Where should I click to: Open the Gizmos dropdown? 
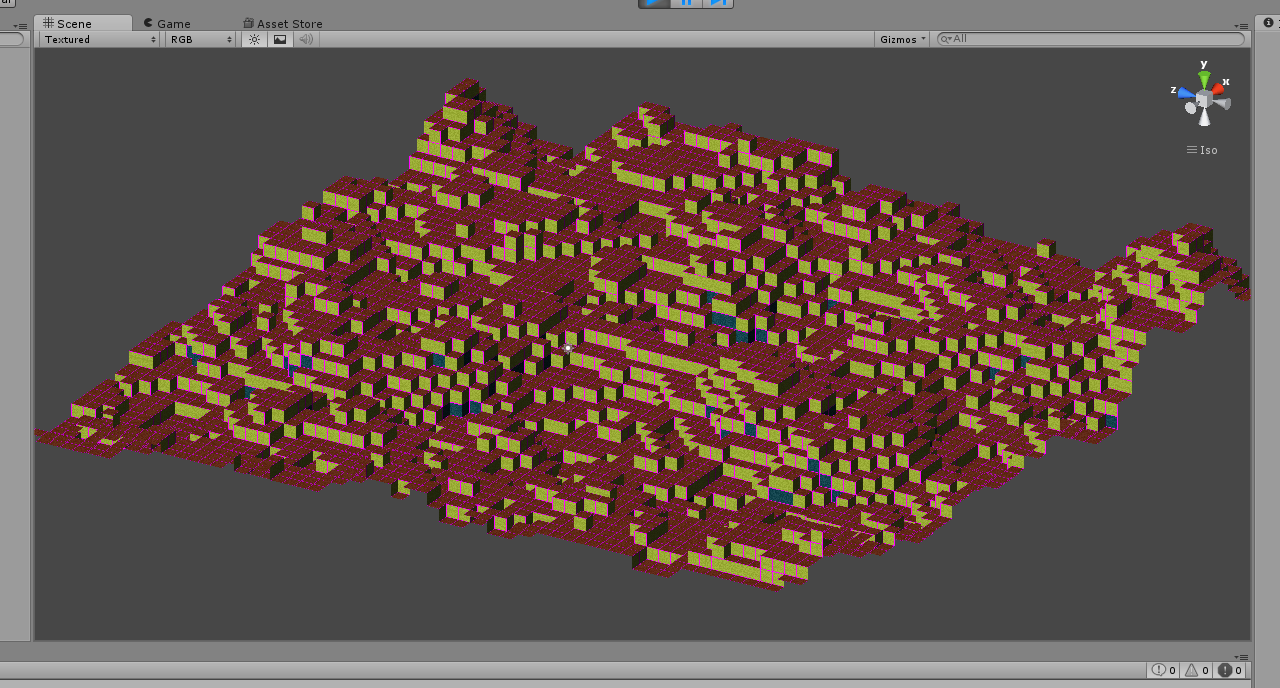point(899,39)
